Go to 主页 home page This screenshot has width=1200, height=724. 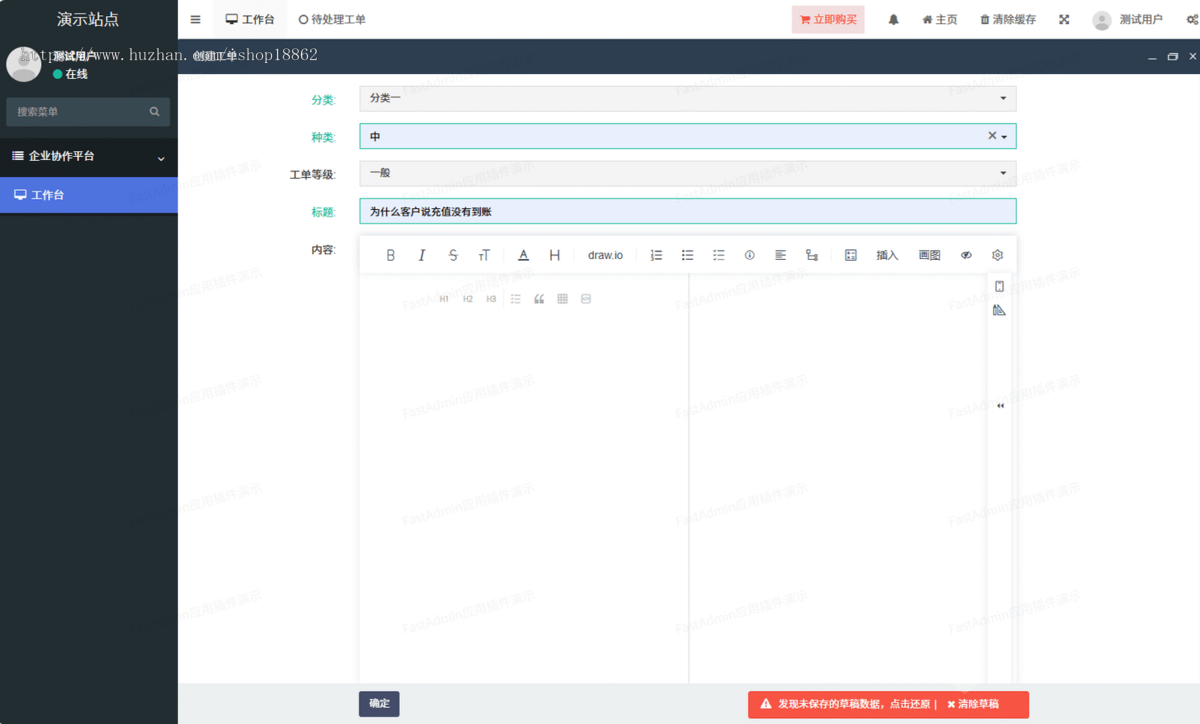(x=939, y=19)
